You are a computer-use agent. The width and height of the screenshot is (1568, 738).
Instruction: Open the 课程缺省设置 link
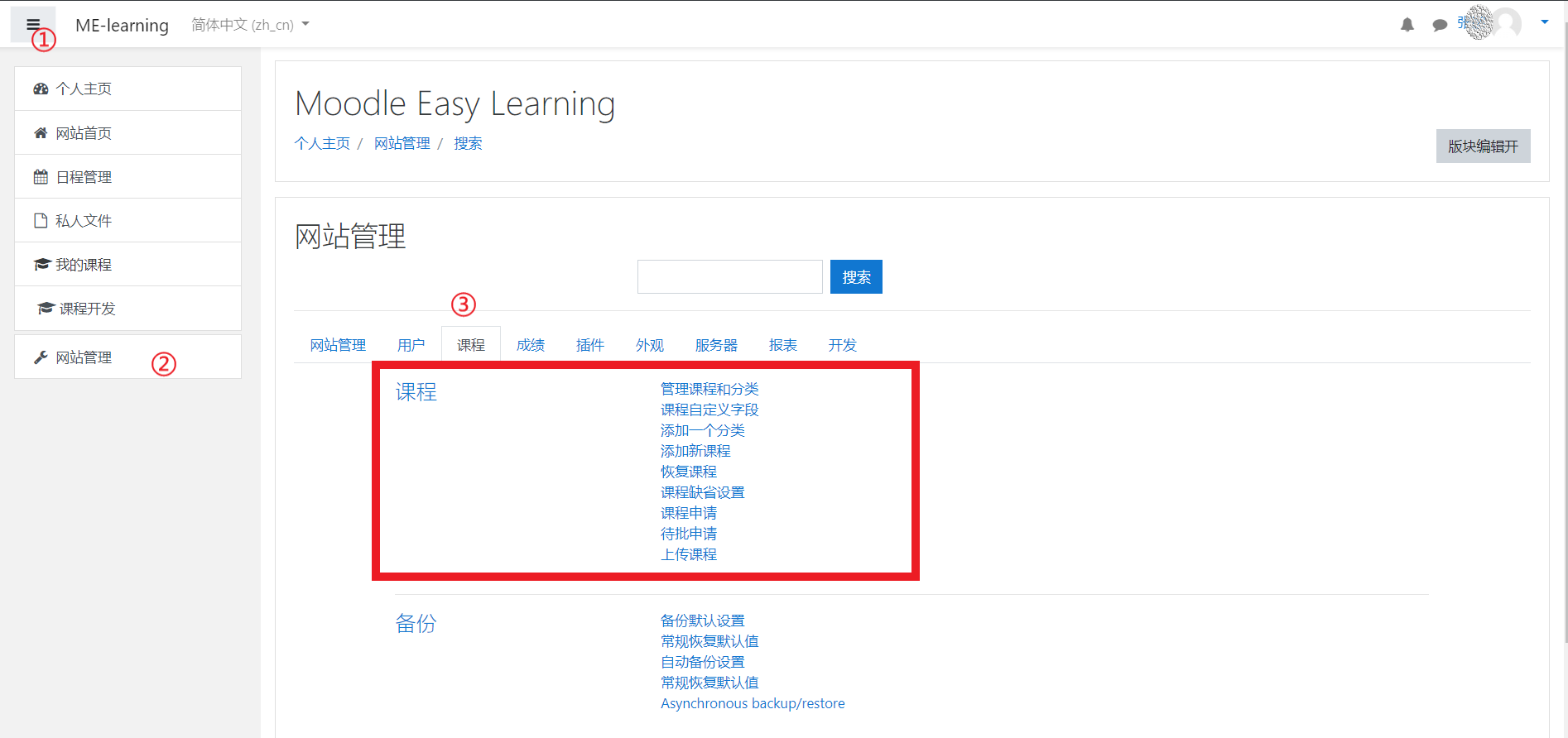click(x=703, y=492)
